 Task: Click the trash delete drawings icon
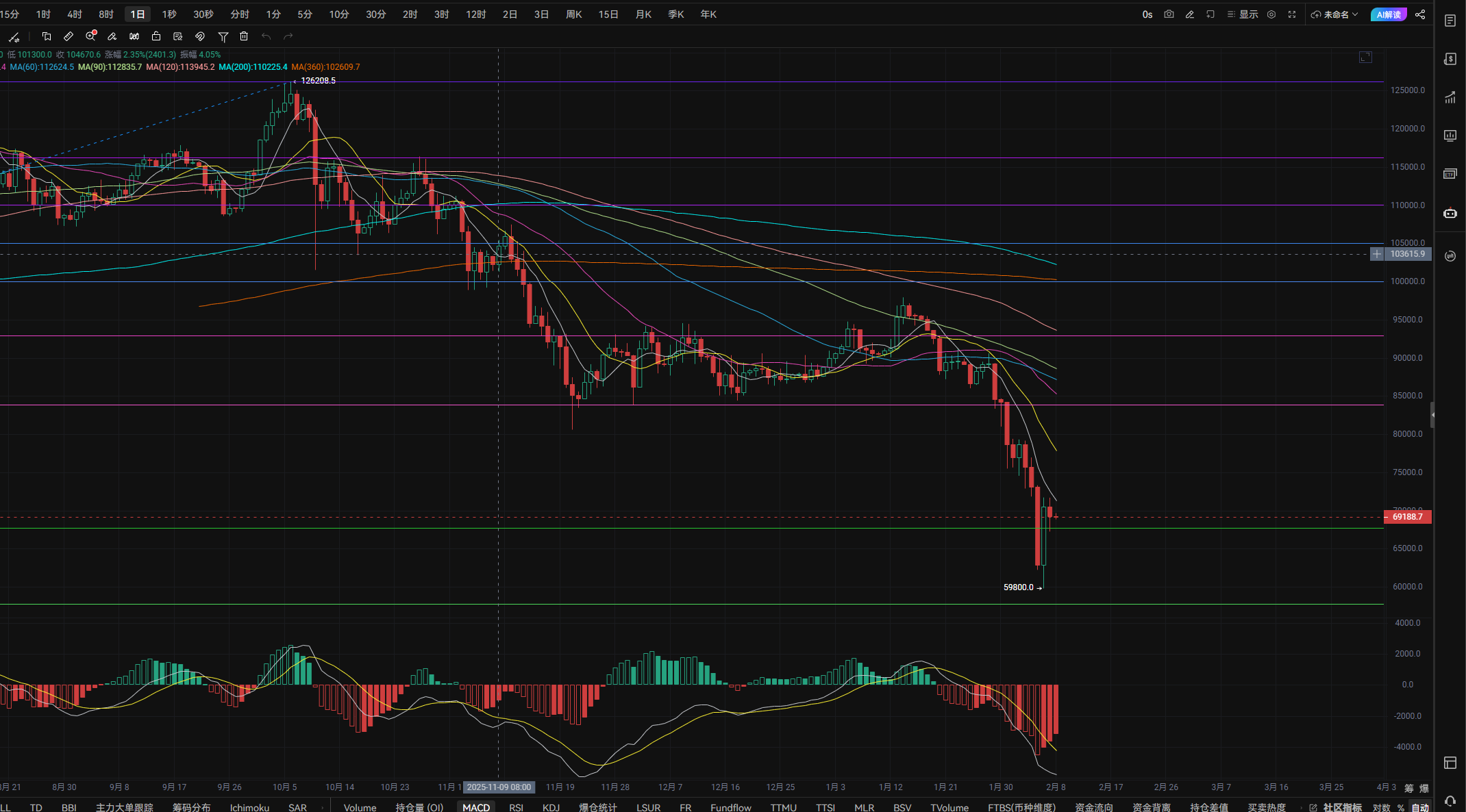pos(244,36)
